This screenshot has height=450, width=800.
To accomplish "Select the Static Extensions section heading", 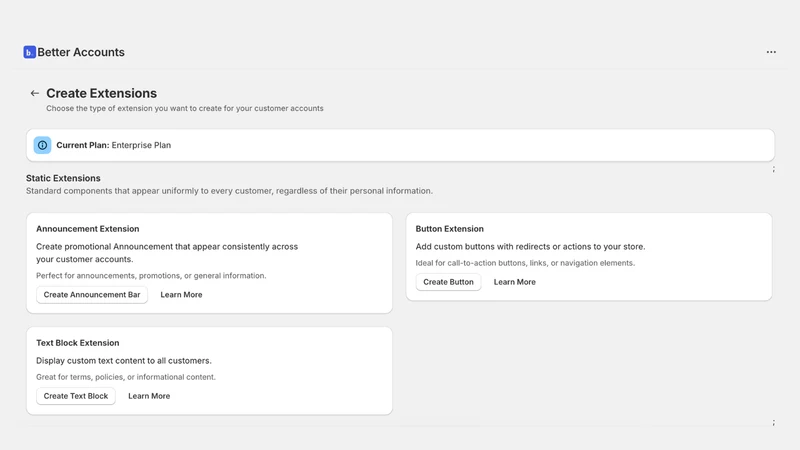I will [x=63, y=178].
